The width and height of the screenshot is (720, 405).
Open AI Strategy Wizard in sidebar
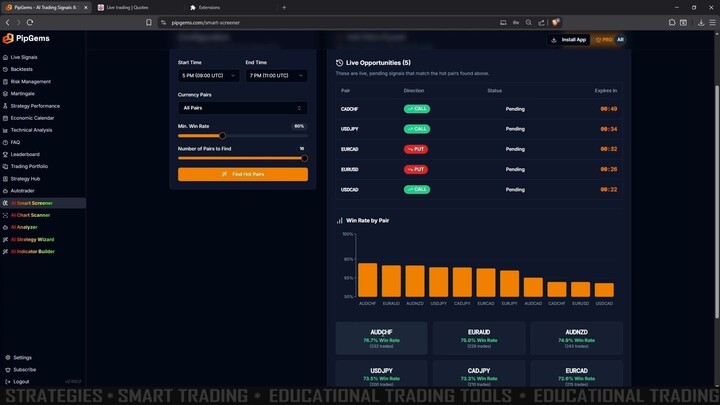click(32, 239)
